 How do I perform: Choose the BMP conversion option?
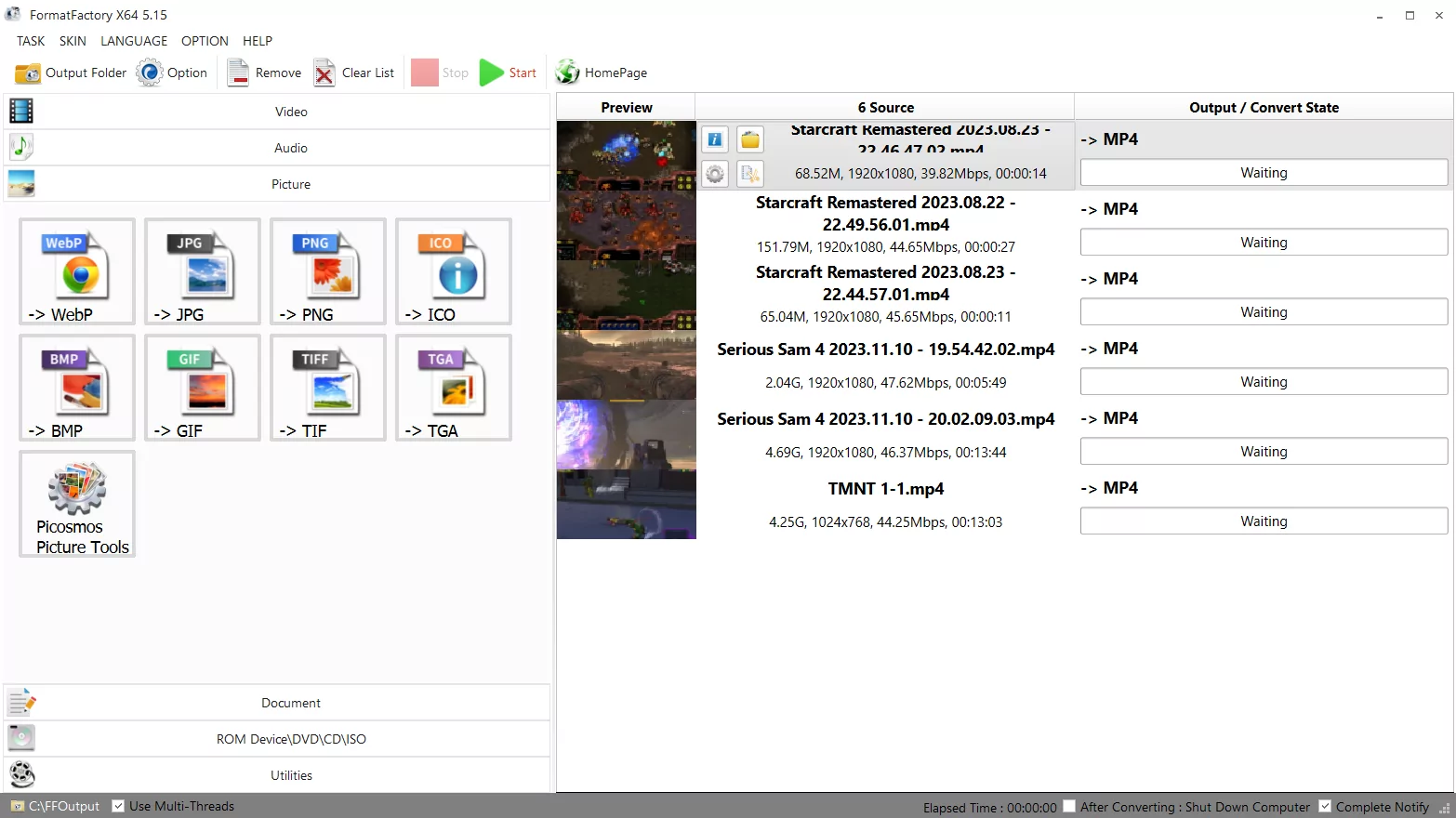point(77,388)
